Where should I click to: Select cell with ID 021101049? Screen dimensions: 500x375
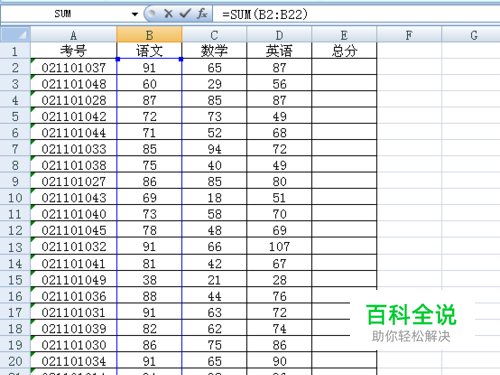[x=74, y=280]
